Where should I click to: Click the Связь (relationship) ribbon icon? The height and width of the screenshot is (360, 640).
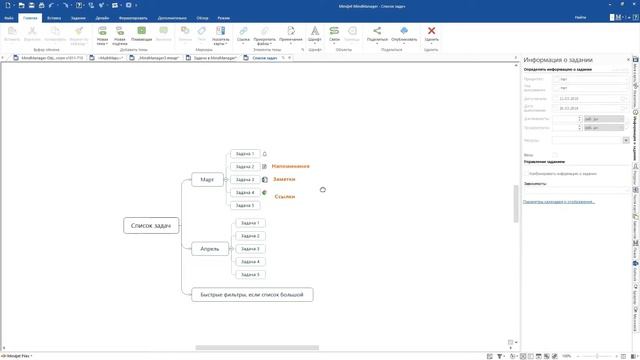(334, 31)
